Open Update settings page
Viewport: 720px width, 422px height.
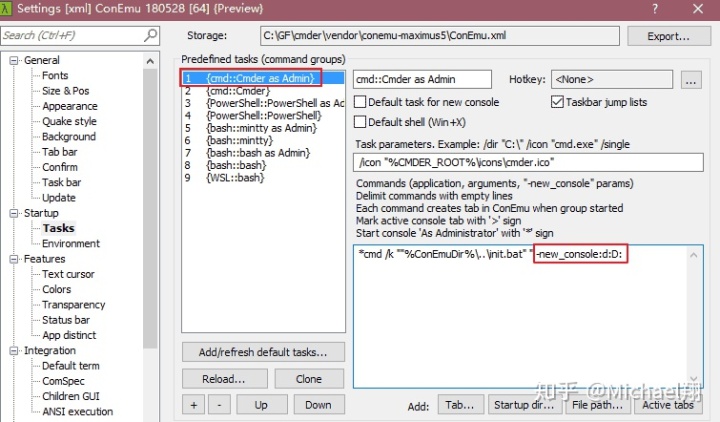point(59,198)
